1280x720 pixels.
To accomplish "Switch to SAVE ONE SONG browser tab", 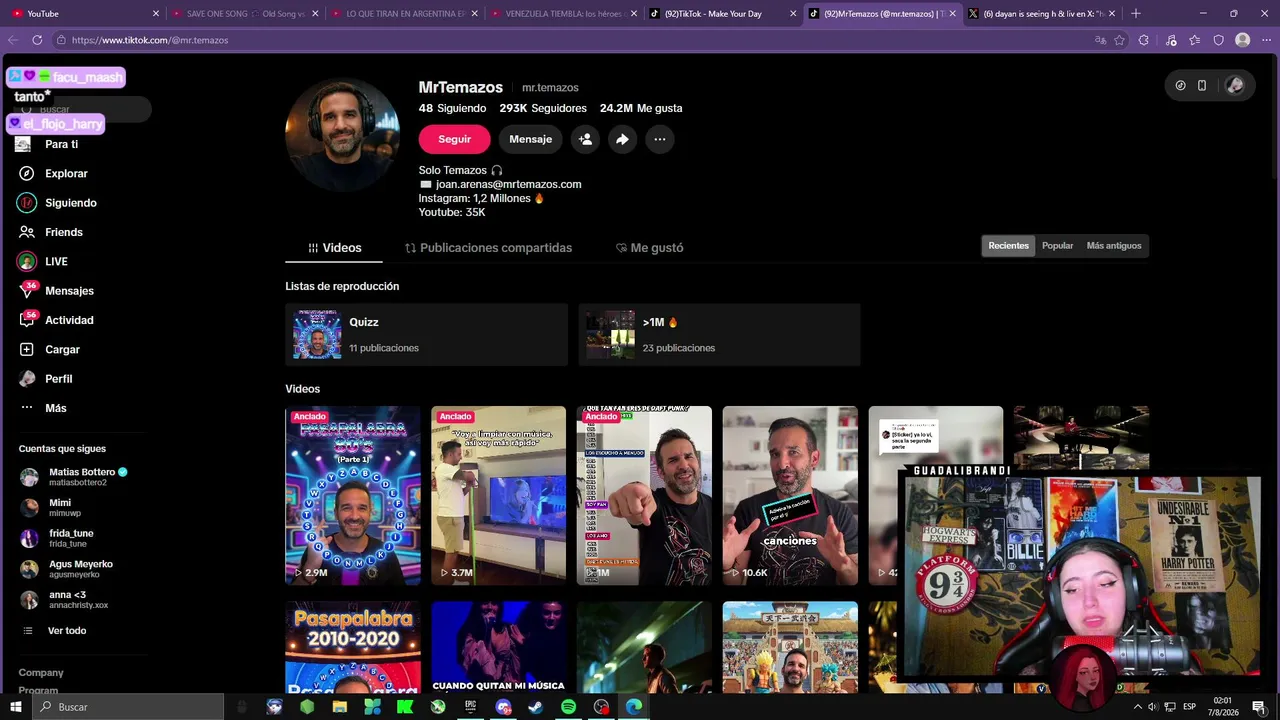I will click(x=244, y=13).
